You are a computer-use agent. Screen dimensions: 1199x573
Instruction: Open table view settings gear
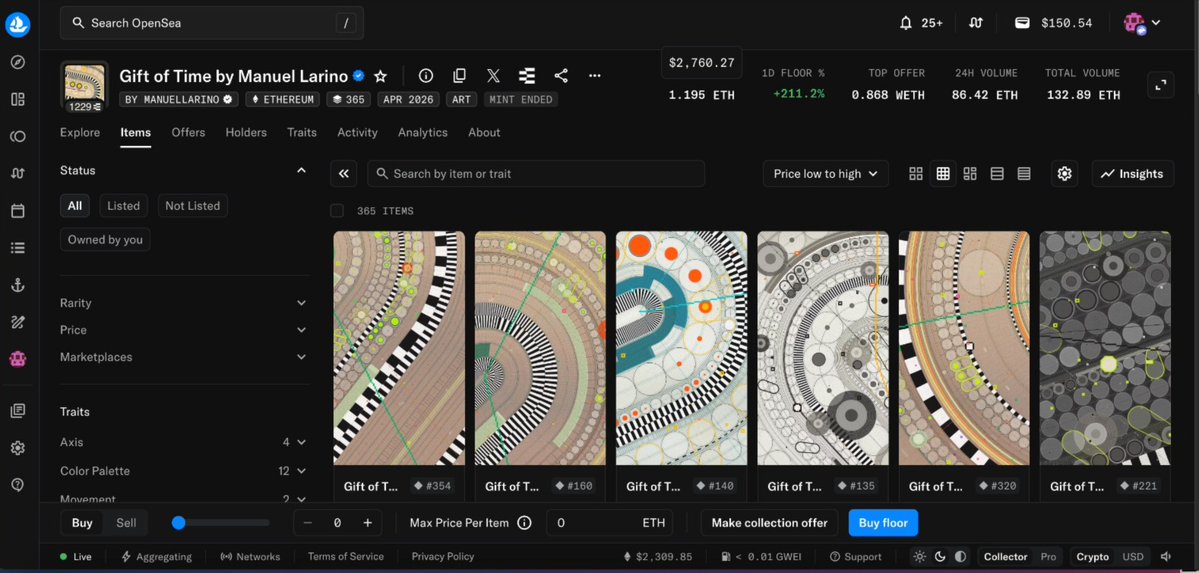[1064, 174]
